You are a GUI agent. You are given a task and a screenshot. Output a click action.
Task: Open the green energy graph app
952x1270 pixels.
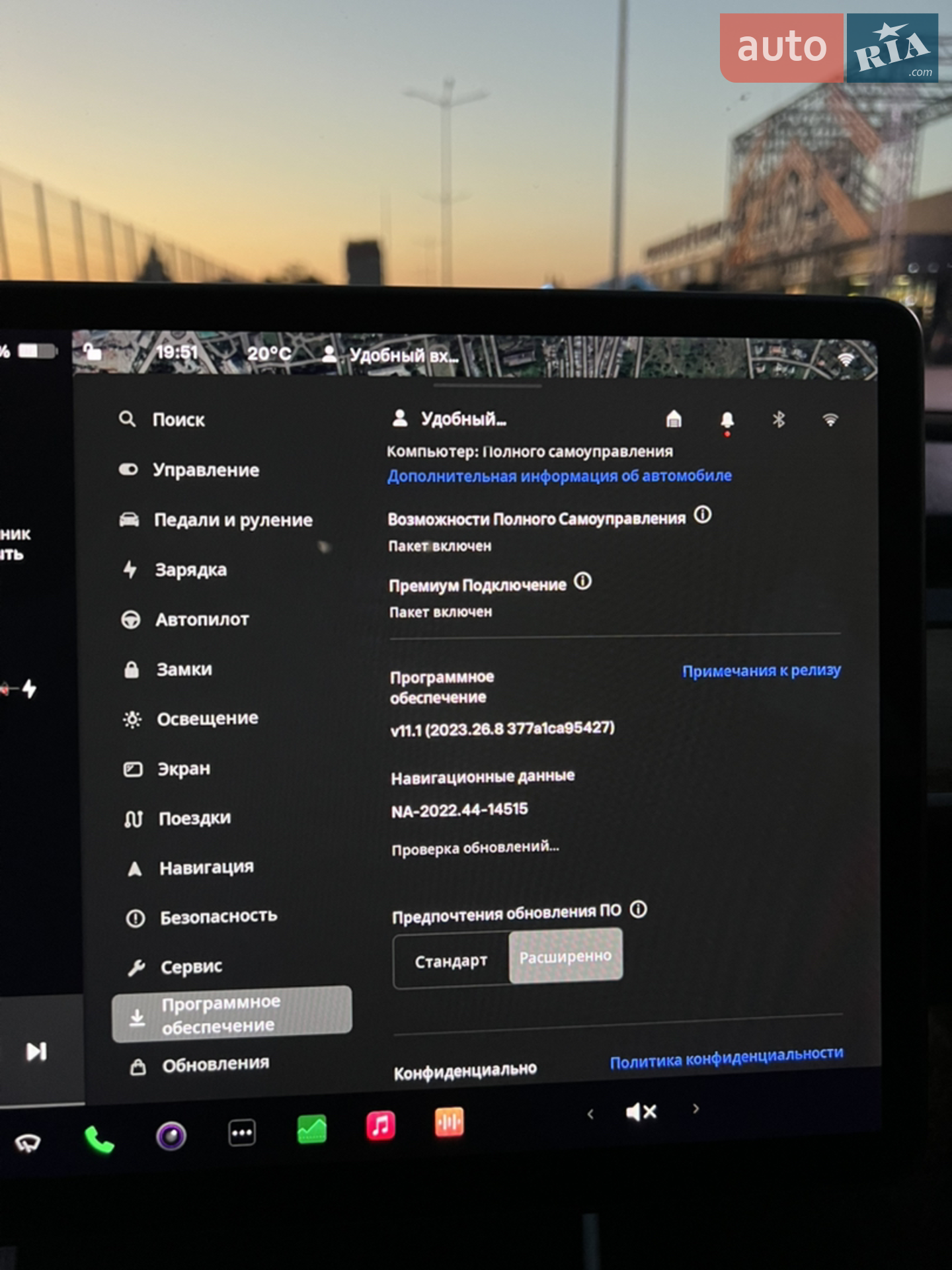pos(312,1129)
